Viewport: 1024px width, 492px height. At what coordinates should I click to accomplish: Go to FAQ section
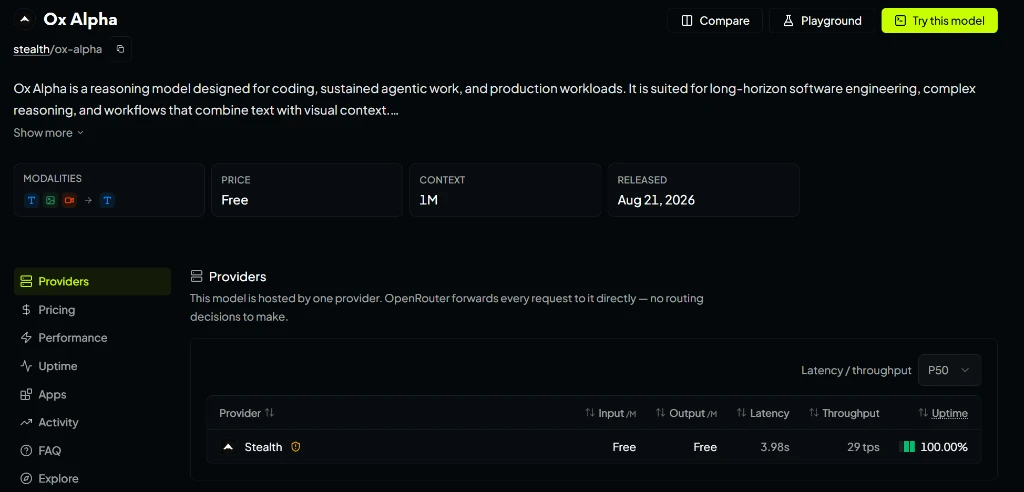coord(92,450)
